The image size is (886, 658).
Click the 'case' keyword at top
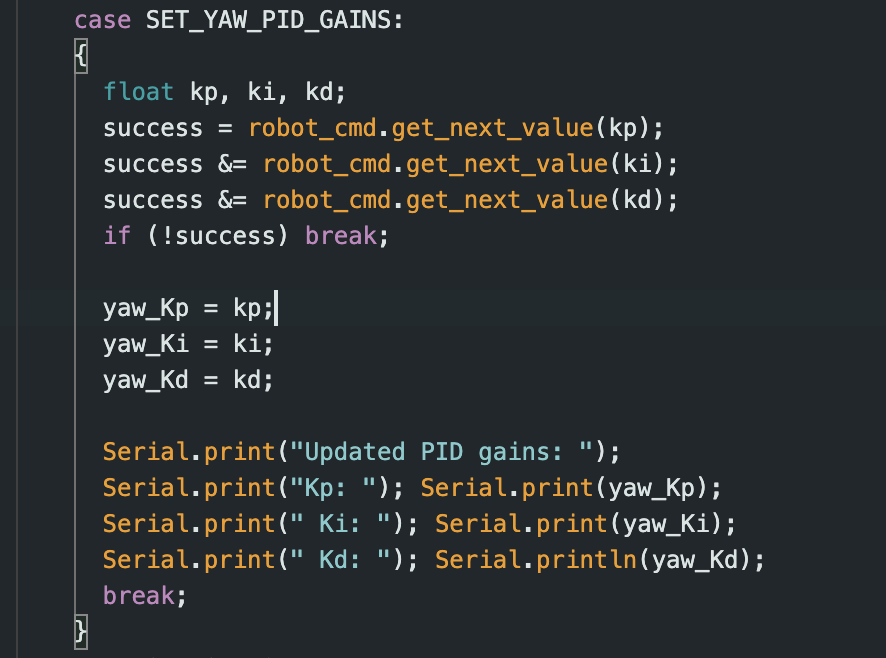click(x=102, y=20)
